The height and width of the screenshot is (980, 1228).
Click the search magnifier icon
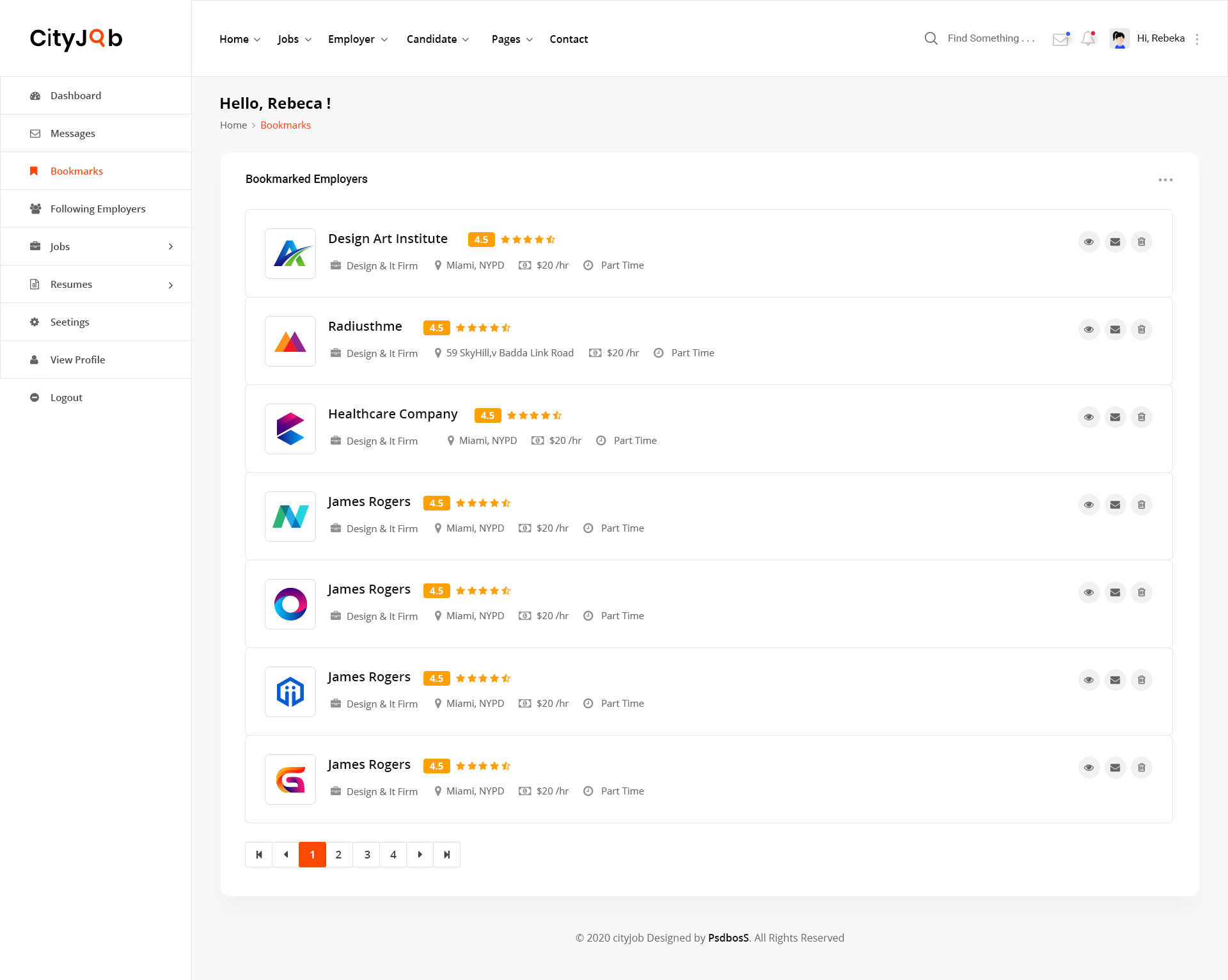[931, 39]
